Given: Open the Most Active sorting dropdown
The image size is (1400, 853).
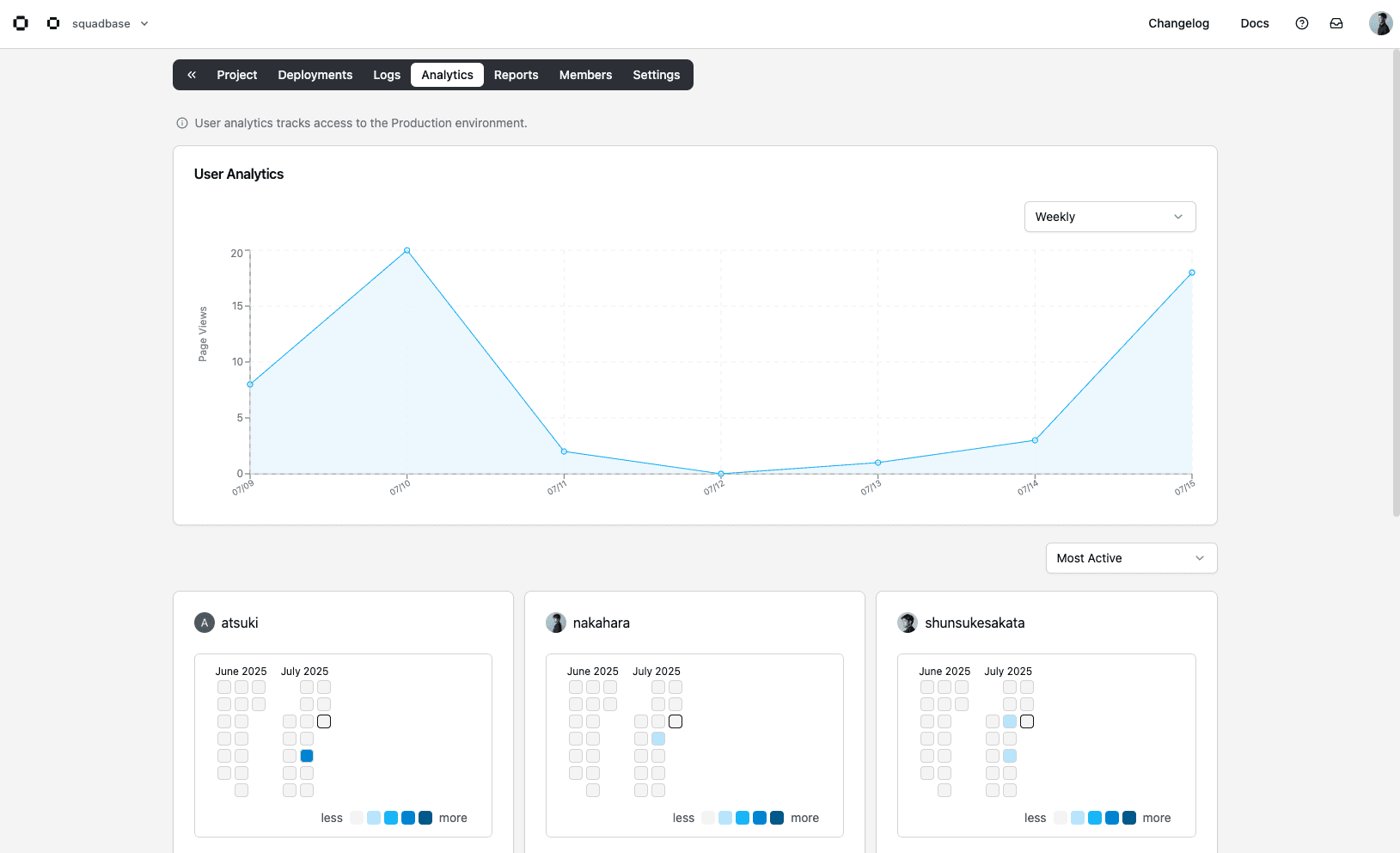Looking at the screenshot, I should [x=1131, y=558].
